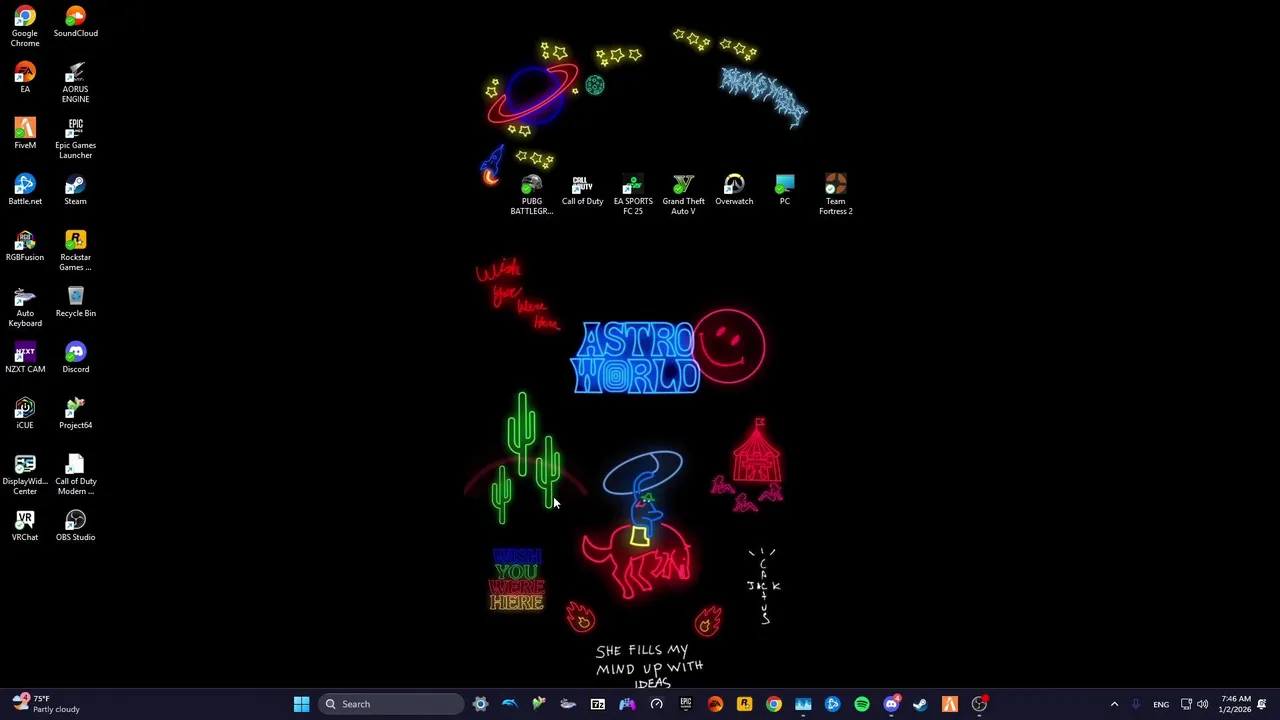Open the notification bell icon
The height and width of the screenshot is (720, 1280).
(x=1262, y=704)
